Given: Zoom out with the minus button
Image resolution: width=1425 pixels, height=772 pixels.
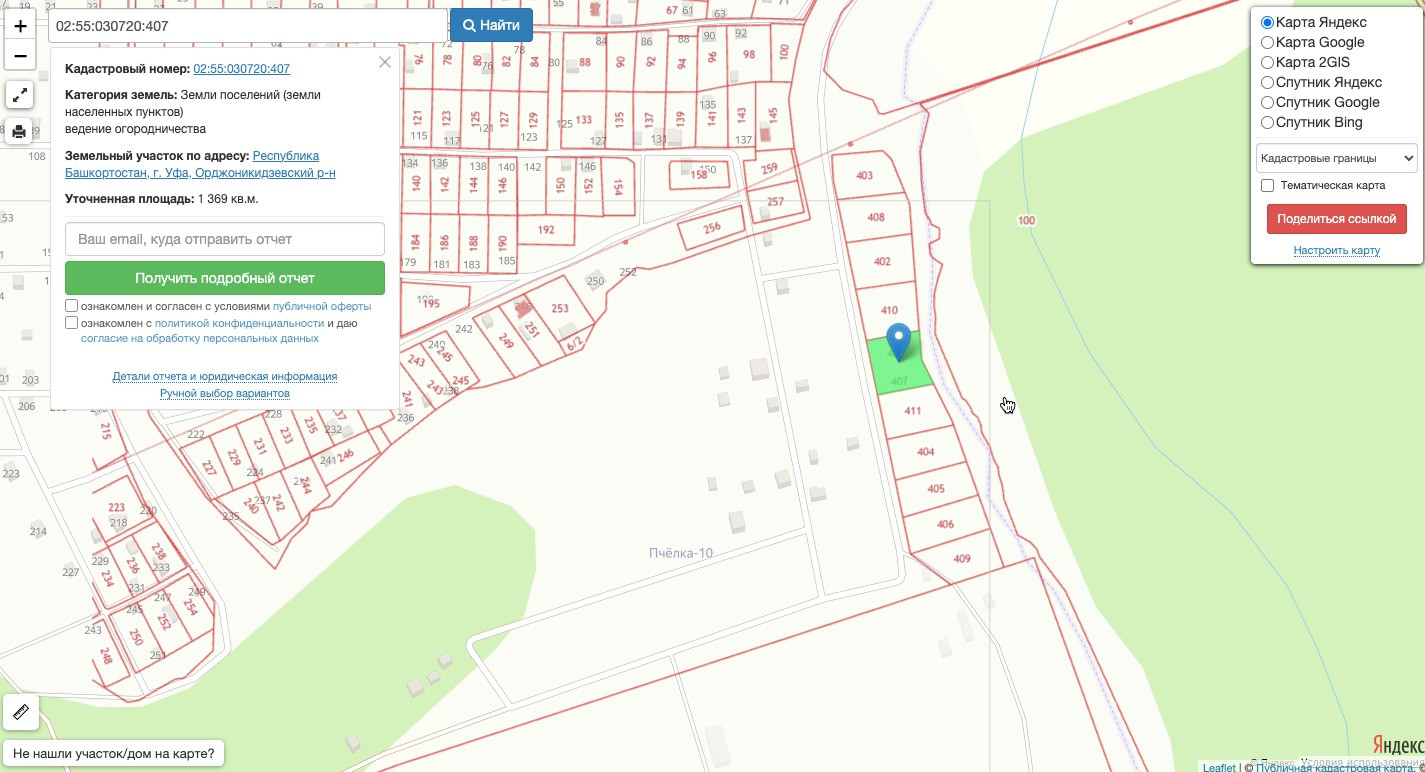Looking at the screenshot, I should [x=20, y=56].
